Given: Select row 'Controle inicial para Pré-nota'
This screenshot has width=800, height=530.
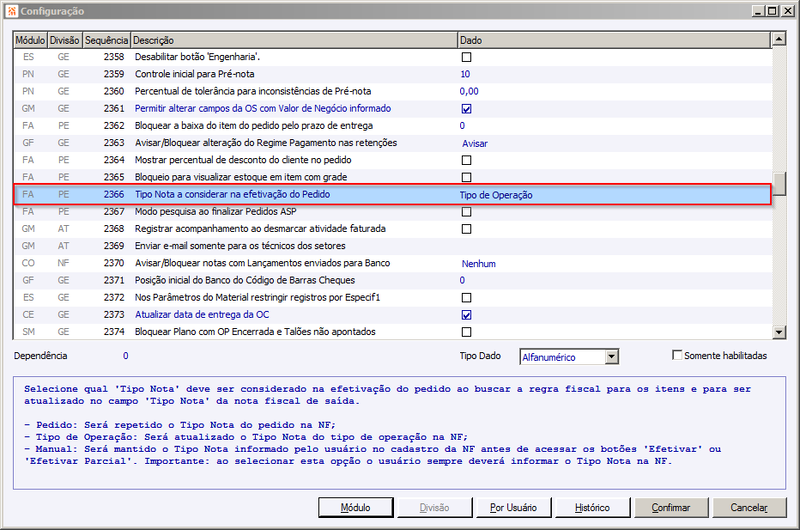Looking at the screenshot, I should pyautogui.click(x=392, y=74).
